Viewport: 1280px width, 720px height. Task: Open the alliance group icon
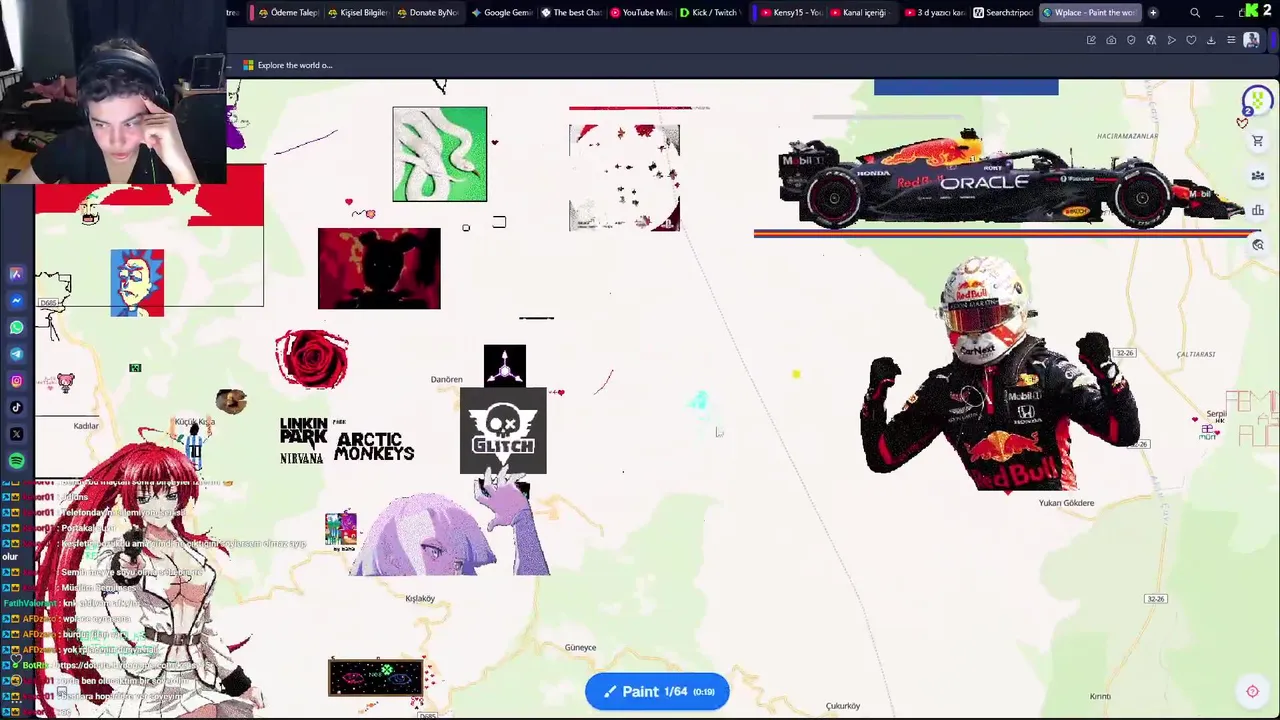click(x=1258, y=176)
